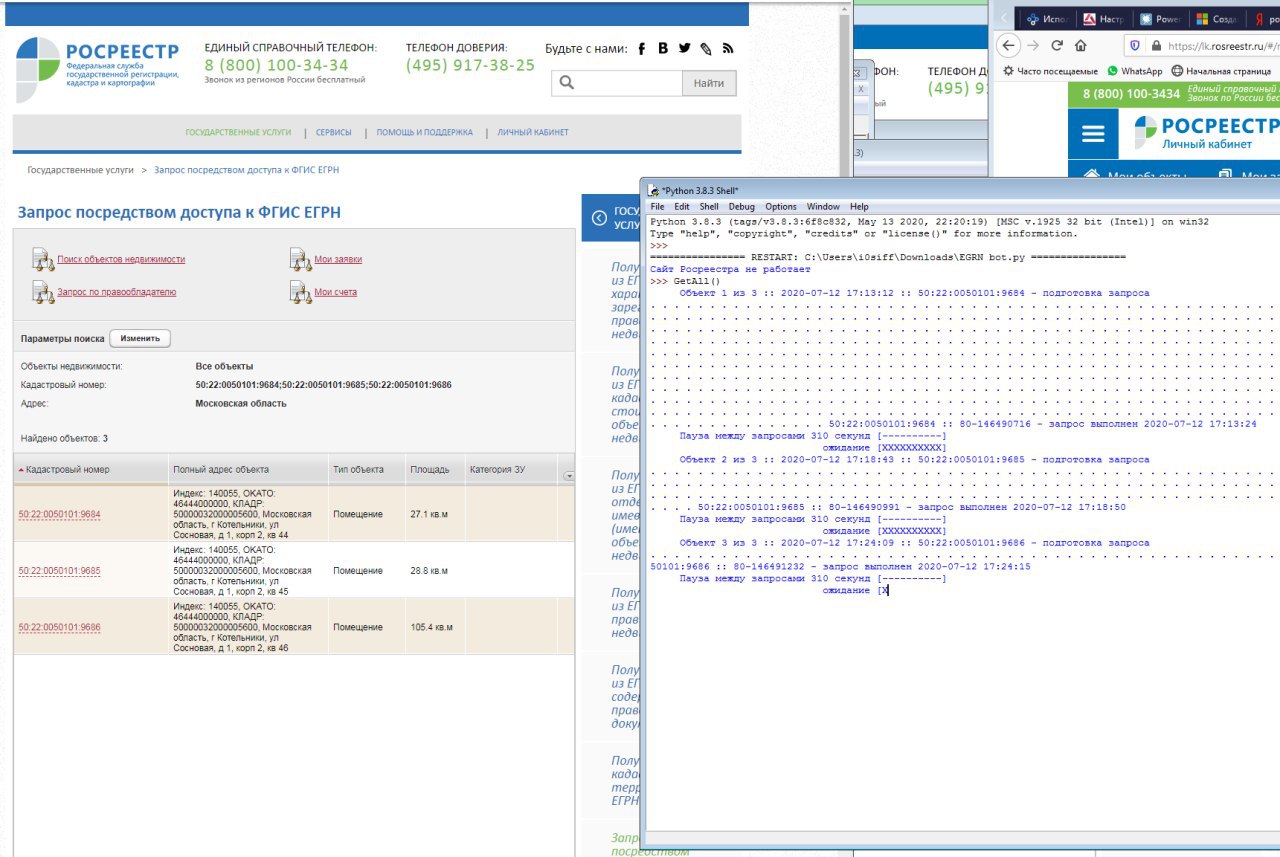Open cadastral number 50:22:0050101:9685 link
1280x857 pixels.
(x=59, y=571)
